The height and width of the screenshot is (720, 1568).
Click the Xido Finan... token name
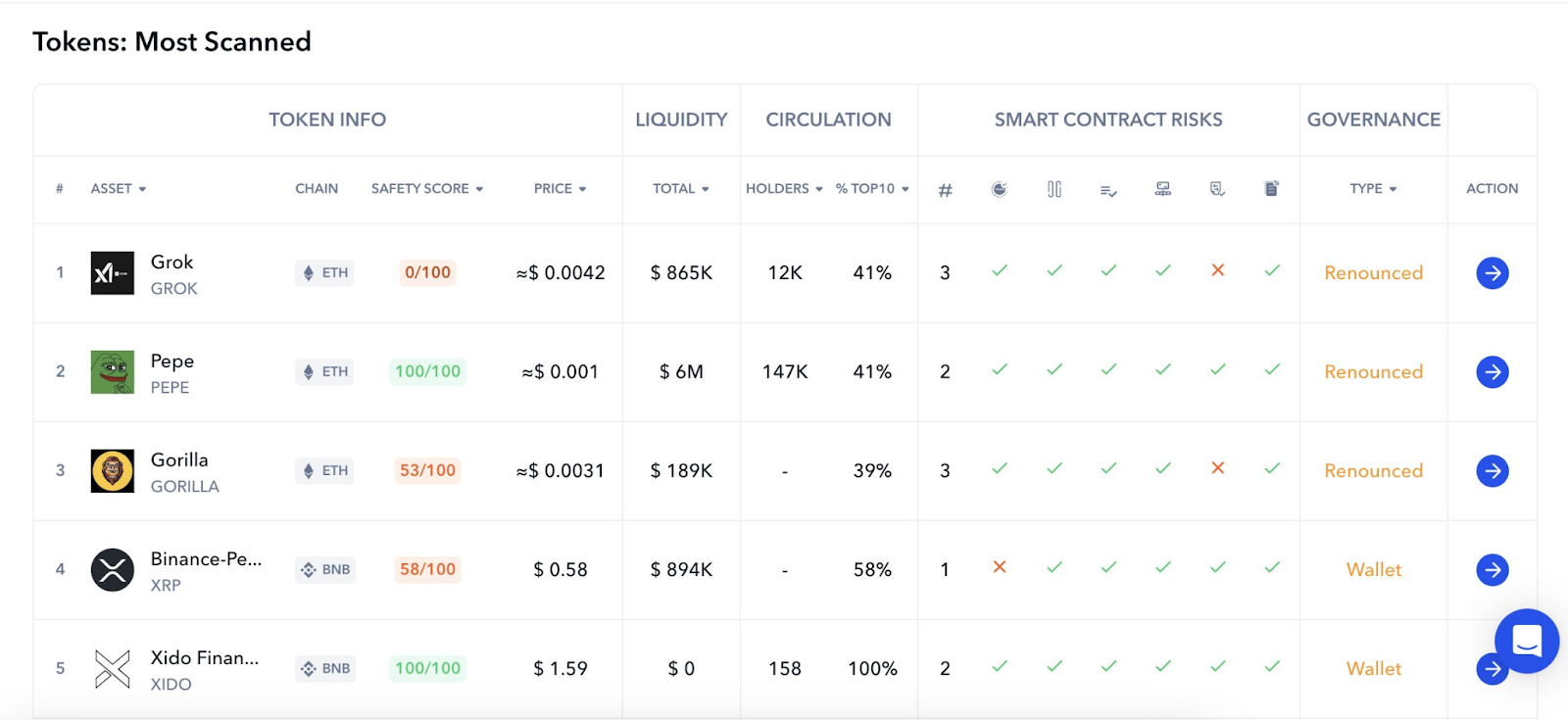coord(205,658)
